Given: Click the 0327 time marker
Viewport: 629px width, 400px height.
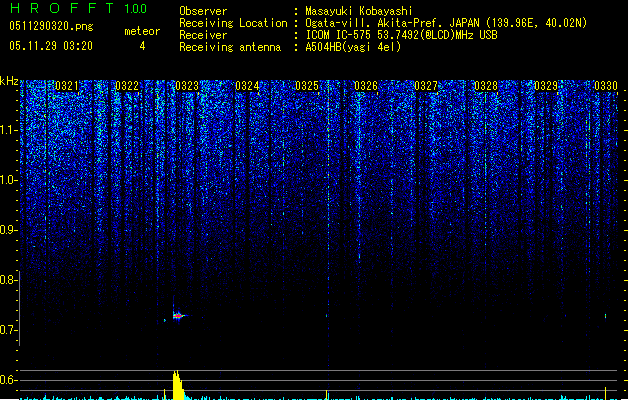Looking at the screenshot, I should pyautogui.click(x=426, y=86).
